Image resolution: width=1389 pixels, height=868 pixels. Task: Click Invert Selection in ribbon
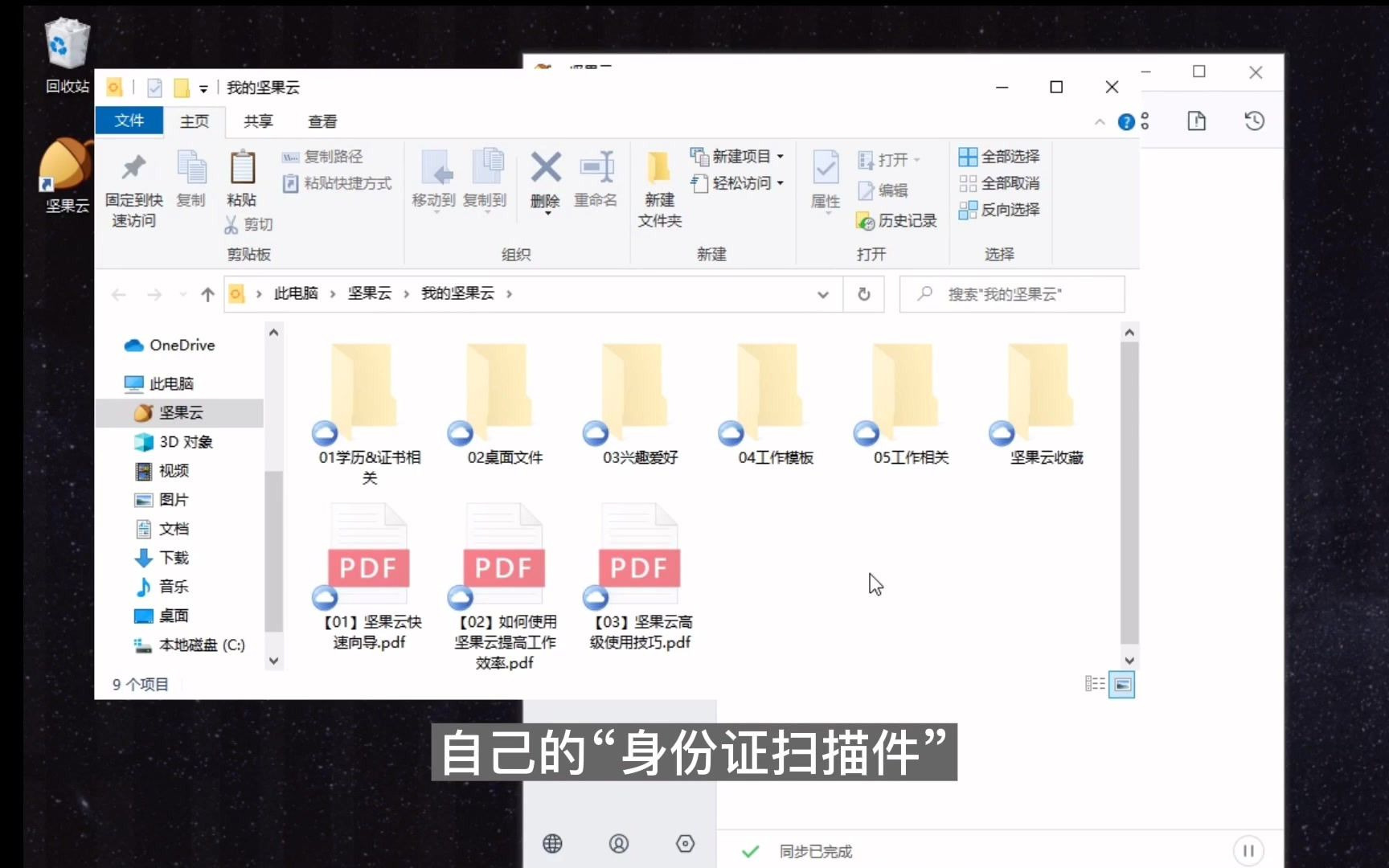pyautogui.click(x=999, y=210)
